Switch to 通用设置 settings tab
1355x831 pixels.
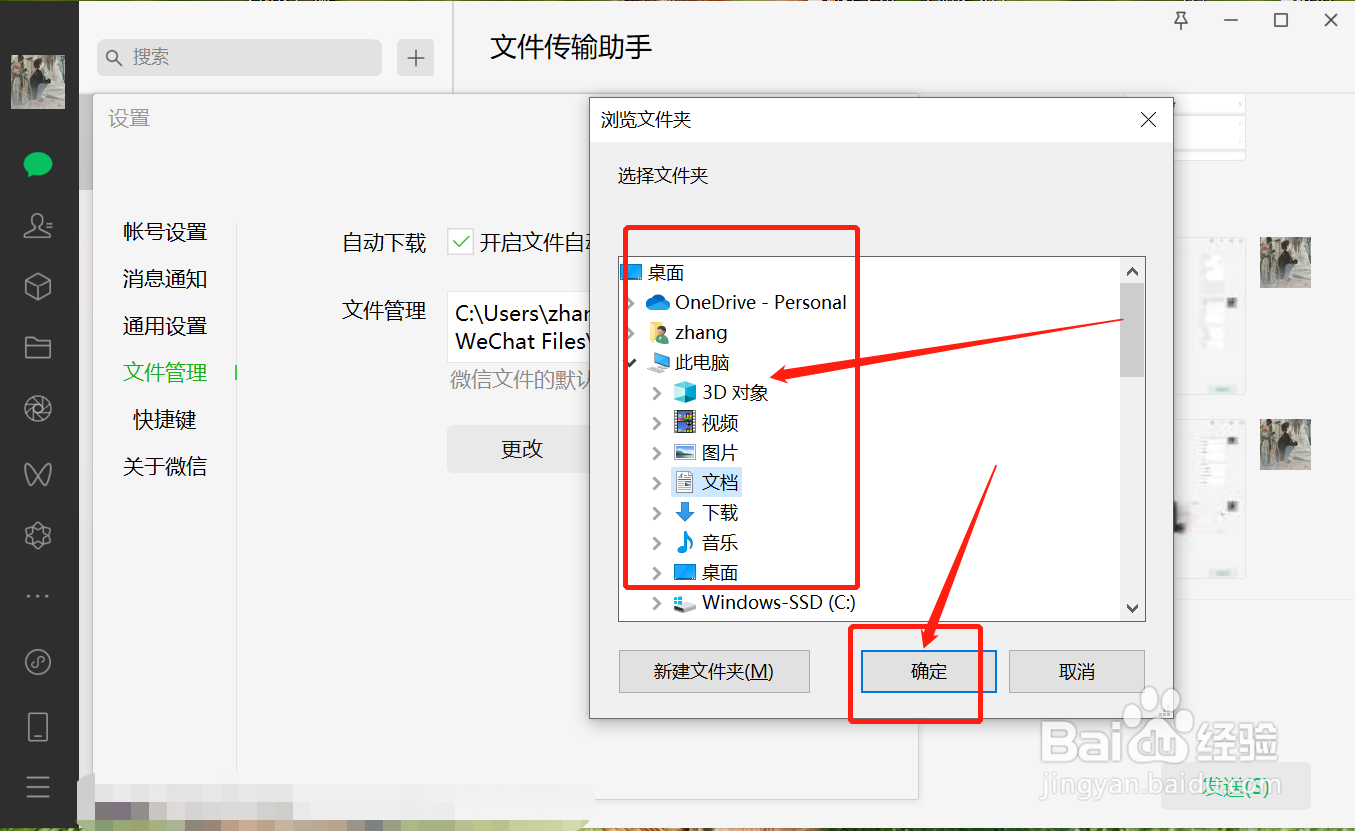(165, 326)
